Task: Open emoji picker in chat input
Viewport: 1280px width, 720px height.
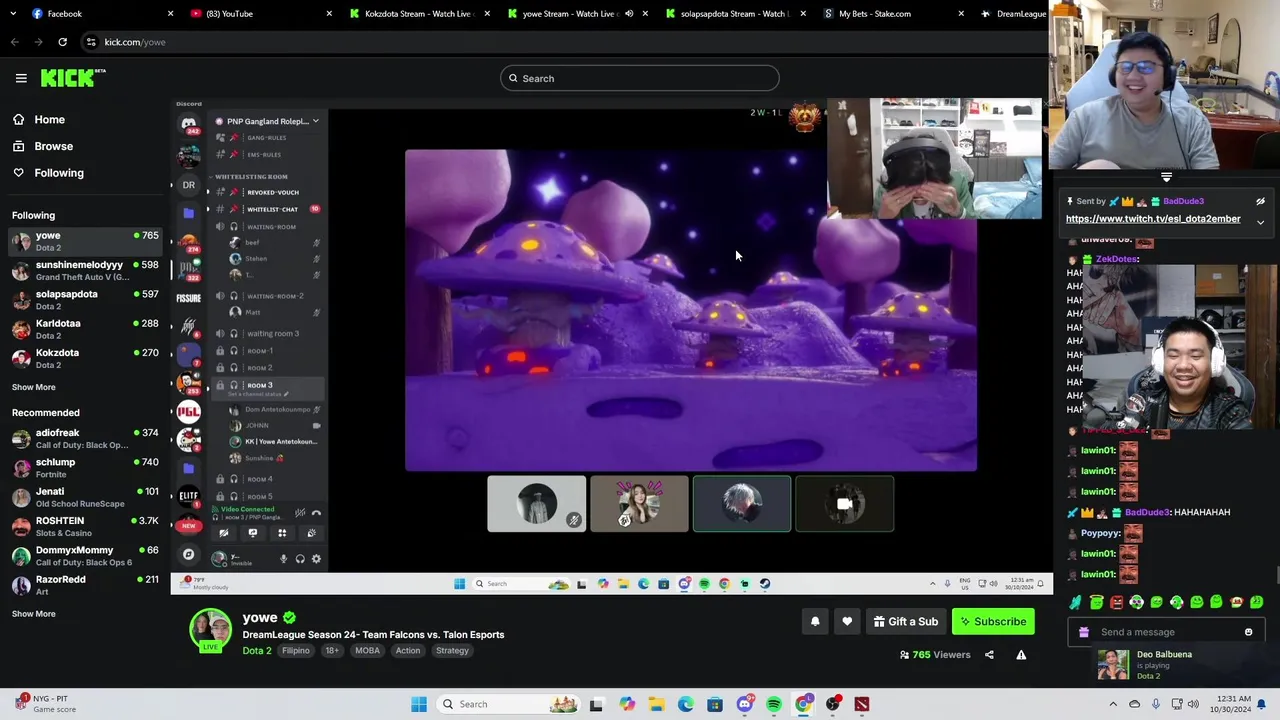Action: [x=1248, y=632]
